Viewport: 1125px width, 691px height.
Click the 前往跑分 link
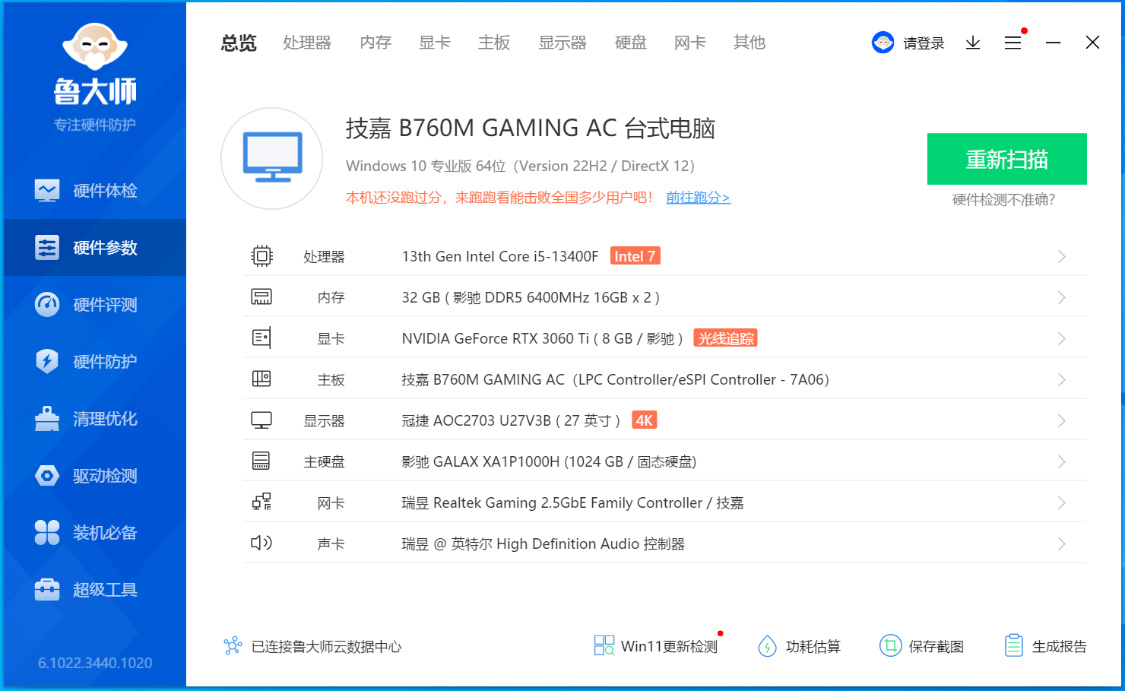pyautogui.click(x=698, y=197)
